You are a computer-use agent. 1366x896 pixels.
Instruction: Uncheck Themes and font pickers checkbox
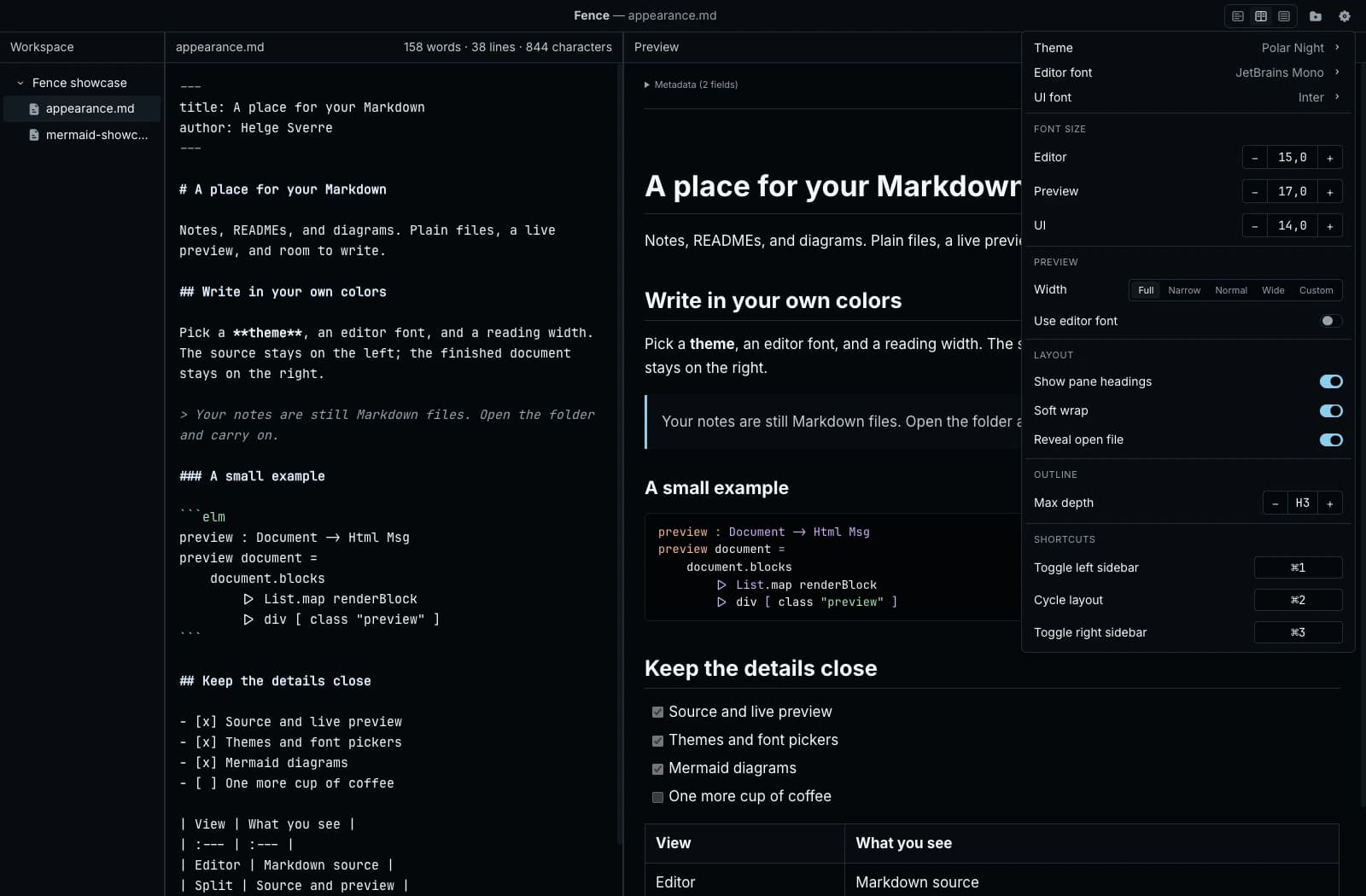click(657, 741)
